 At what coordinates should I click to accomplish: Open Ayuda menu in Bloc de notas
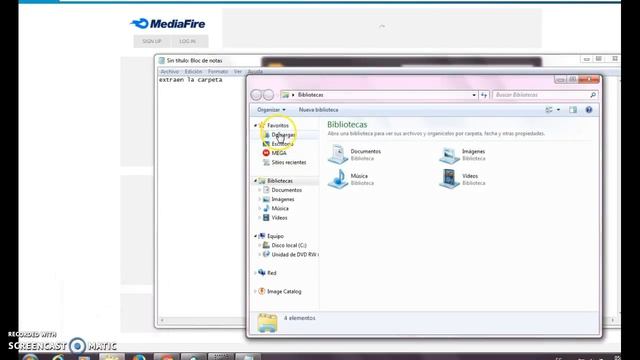255,72
